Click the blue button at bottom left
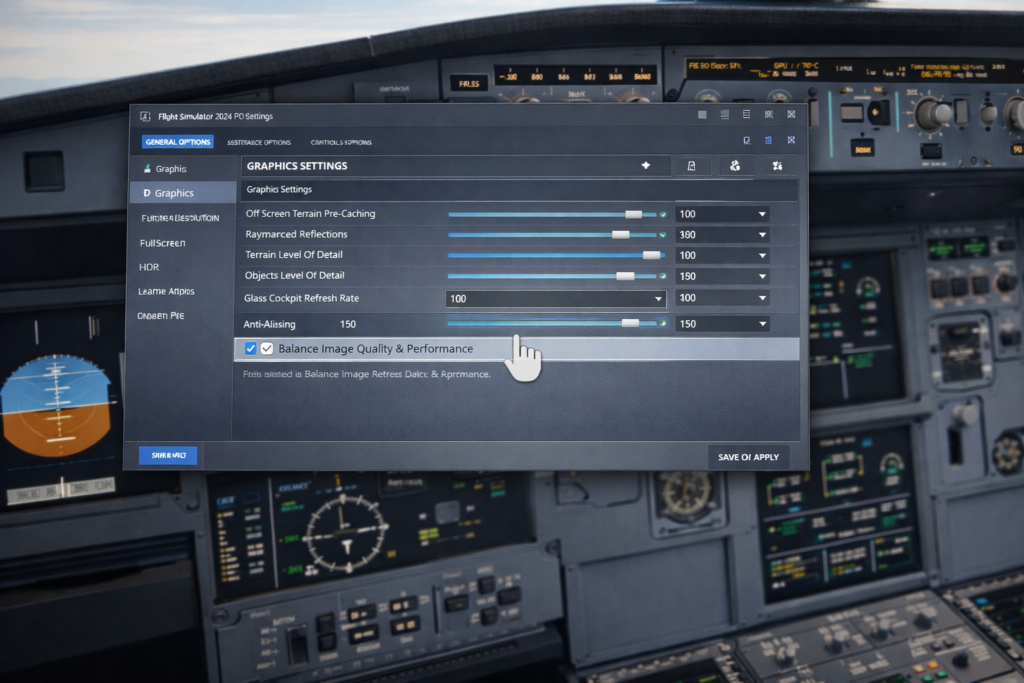This screenshot has height=683, width=1024. pos(167,456)
